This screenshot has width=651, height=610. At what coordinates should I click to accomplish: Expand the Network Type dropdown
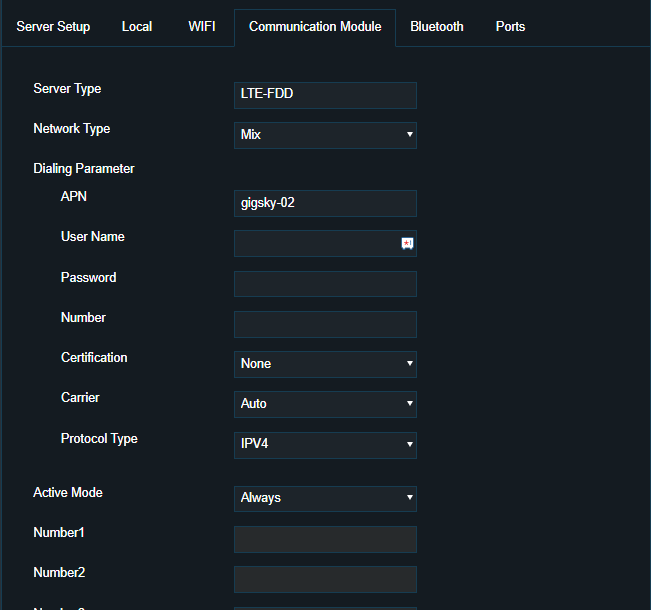(325, 135)
